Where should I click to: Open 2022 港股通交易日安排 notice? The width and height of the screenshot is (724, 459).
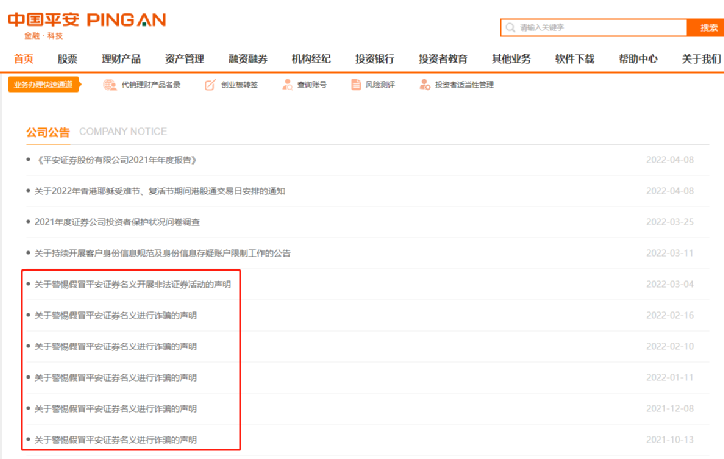pyautogui.click(x=160, y=191)
